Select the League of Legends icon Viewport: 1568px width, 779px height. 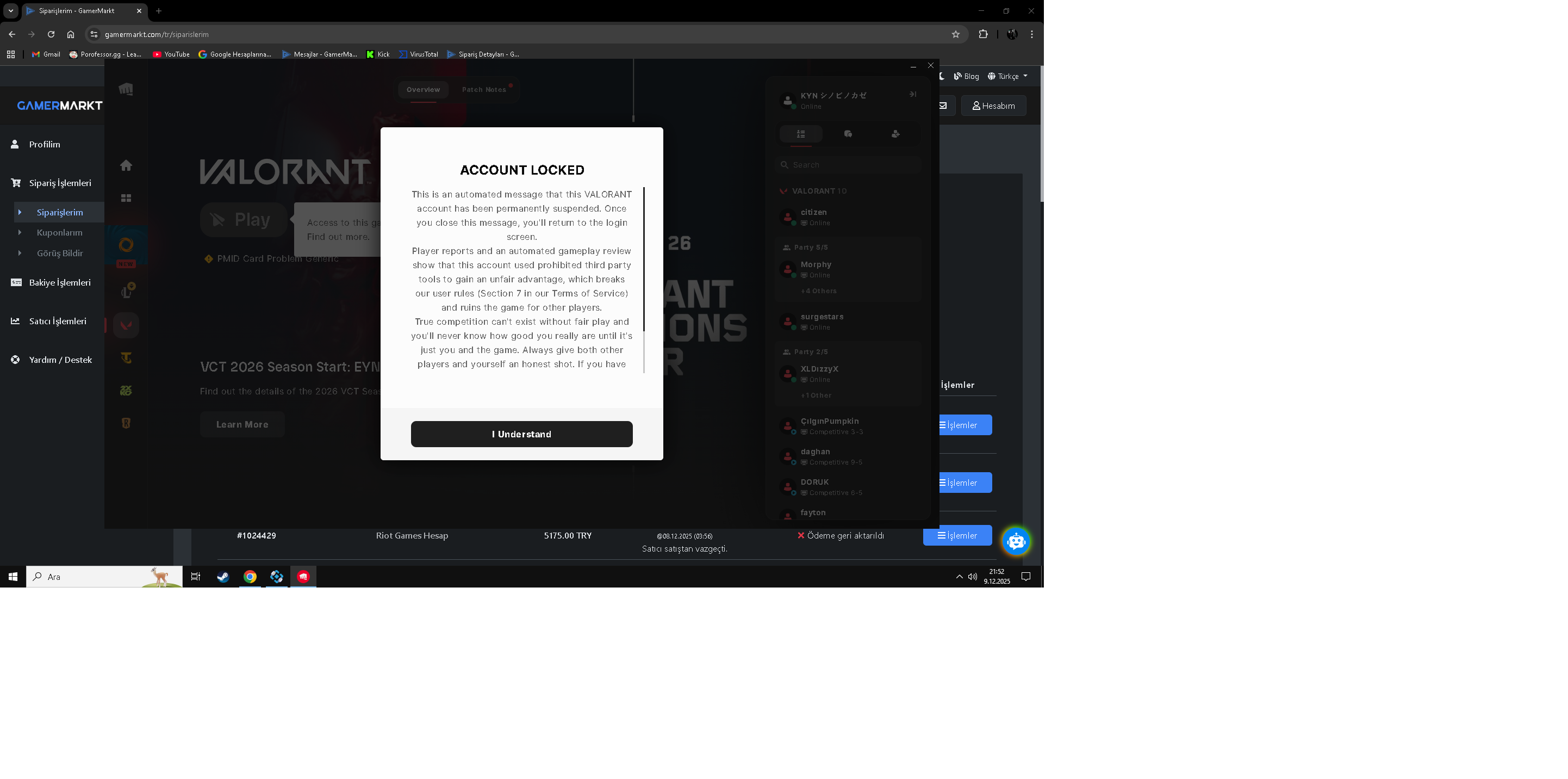tap(127, 292)
